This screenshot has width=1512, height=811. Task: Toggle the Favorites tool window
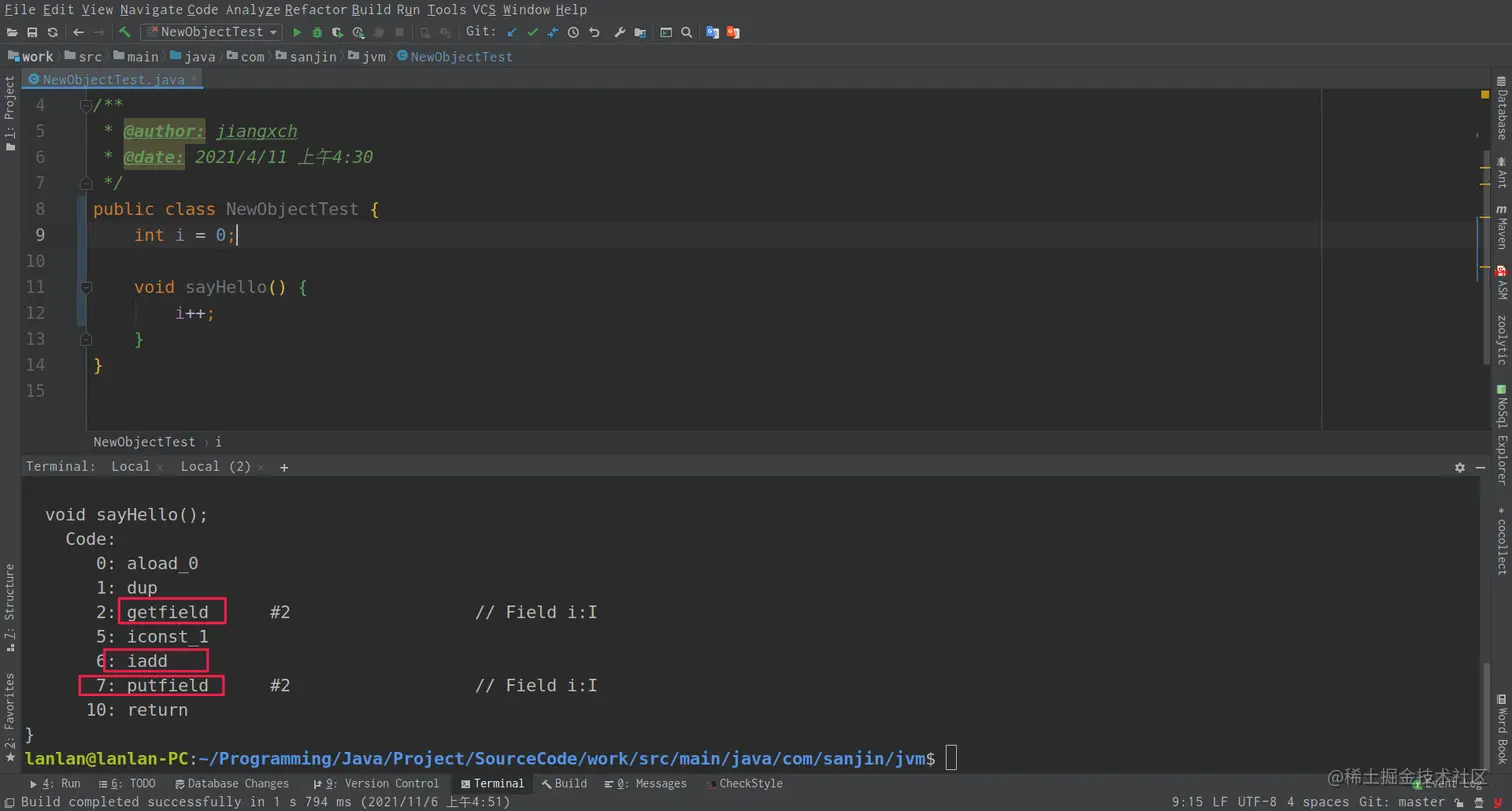[x=10, y=717]
